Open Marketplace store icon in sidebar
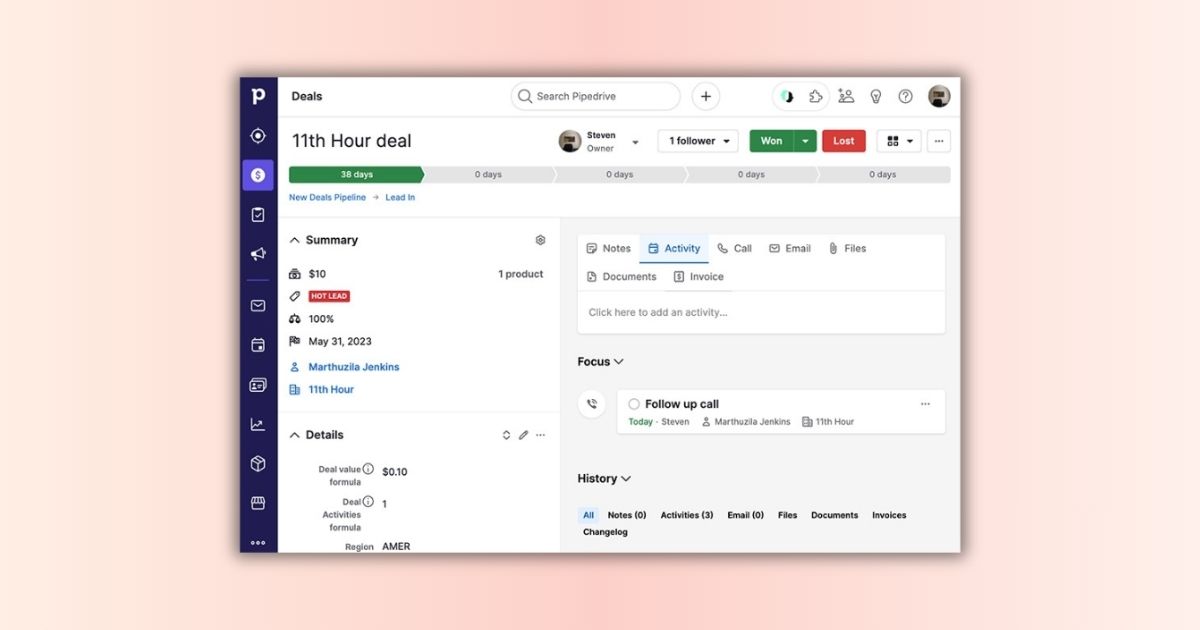This screenshot has width=1200, height=630. [258, 503]
